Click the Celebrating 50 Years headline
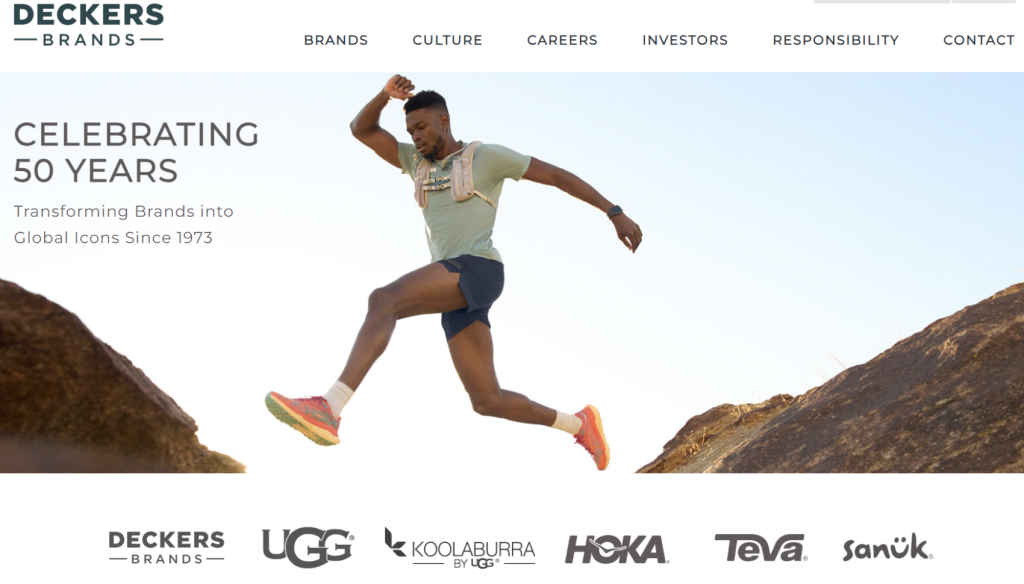The image size is (1024, 584). coord(136,152)
